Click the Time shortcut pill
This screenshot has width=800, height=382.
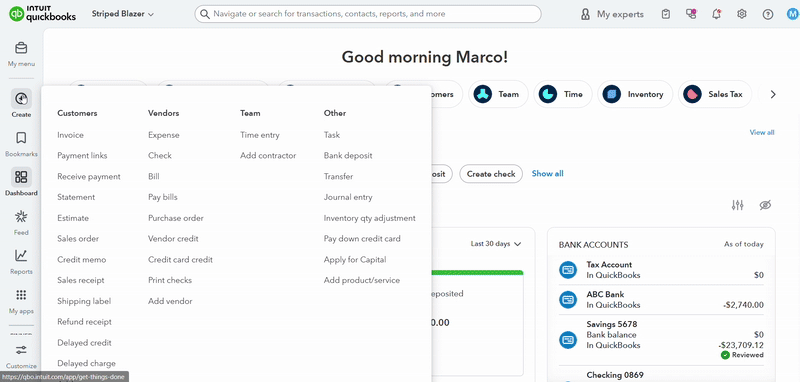pos(563,94)
